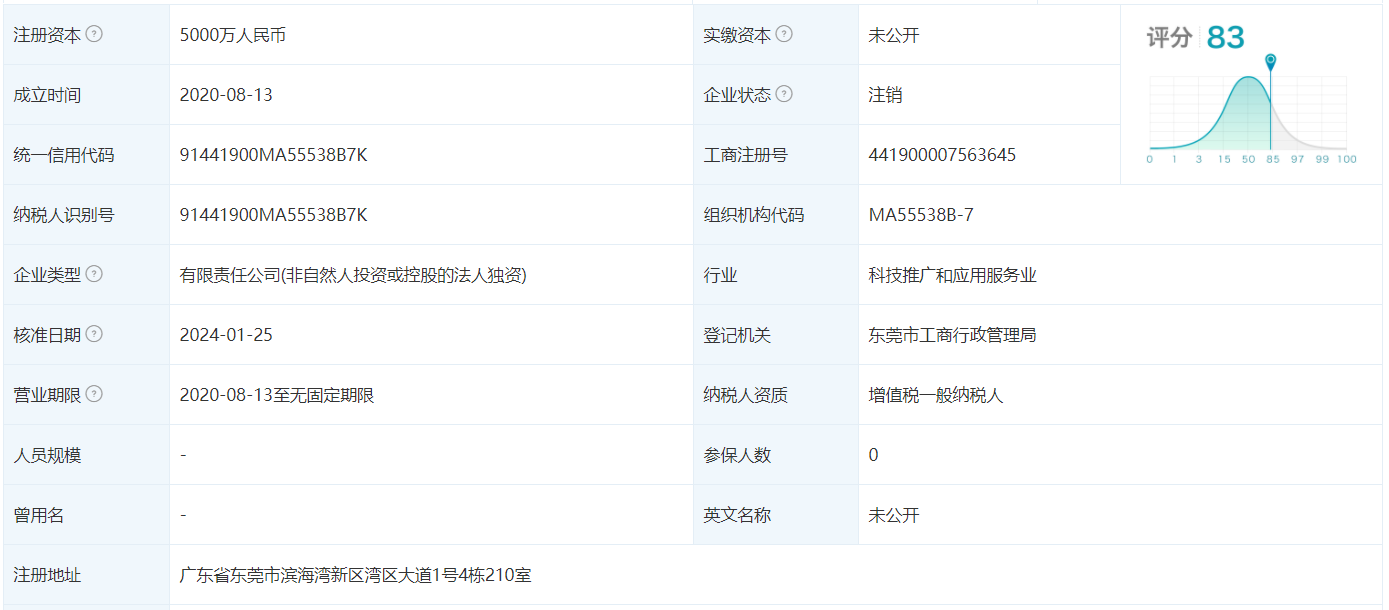This screenshot has width=1389, height=610.
Task: Click the 统一信用代码 label
Action: click(x=64, y=155)
